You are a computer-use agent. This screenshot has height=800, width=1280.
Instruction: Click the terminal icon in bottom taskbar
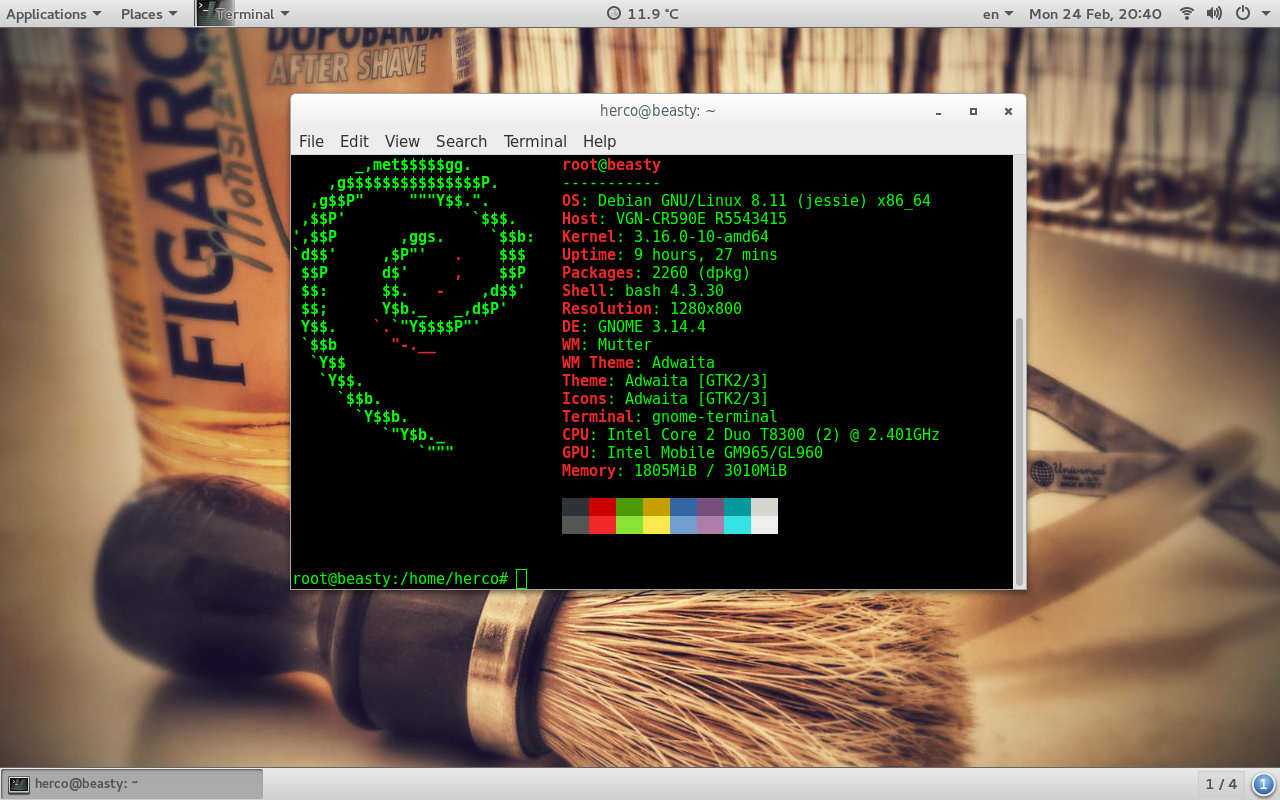pyautogui.click(x=18, y=784)
